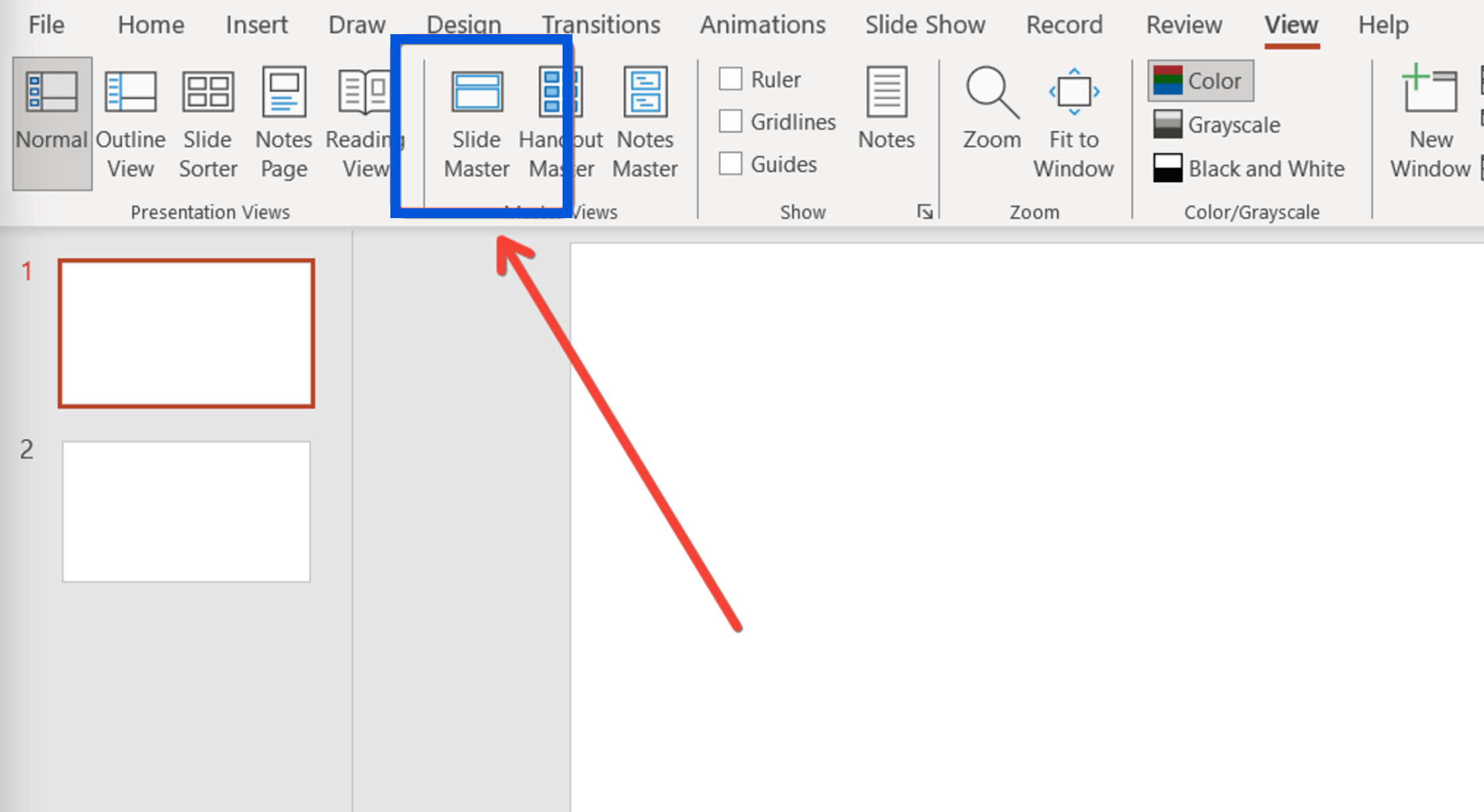Open the Review tab
Image resolution: width=1484 pixels, height=812 pixels.
coord(1184,25)
